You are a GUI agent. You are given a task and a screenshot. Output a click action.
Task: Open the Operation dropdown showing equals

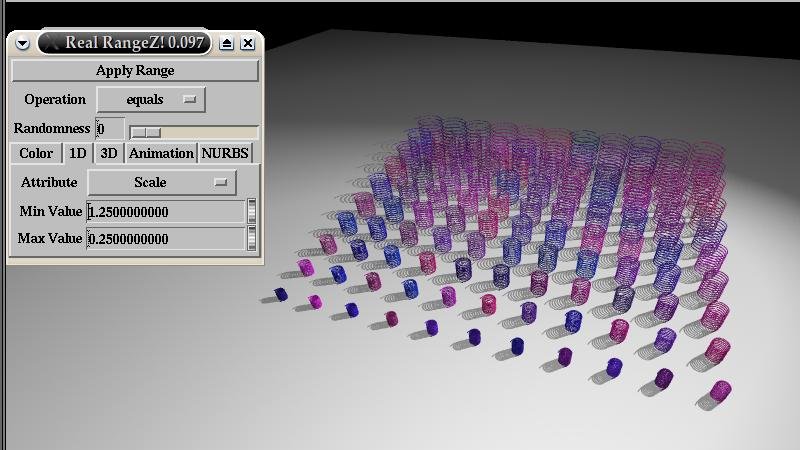coord(151,99)
